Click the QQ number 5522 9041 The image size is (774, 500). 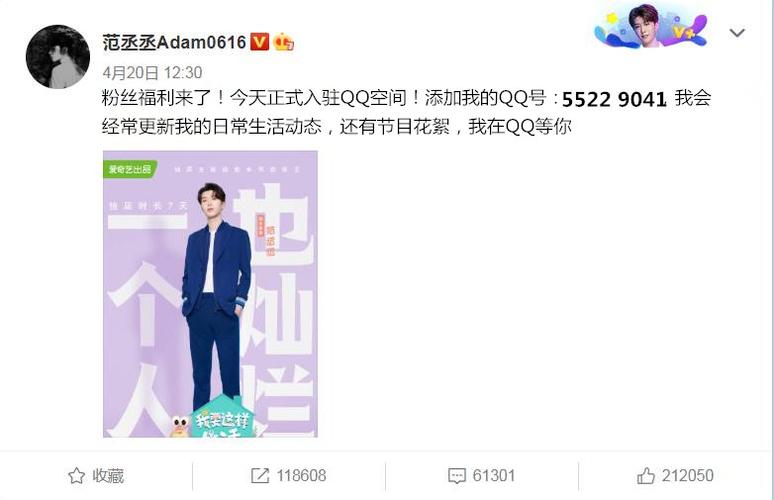pos(614,99)
